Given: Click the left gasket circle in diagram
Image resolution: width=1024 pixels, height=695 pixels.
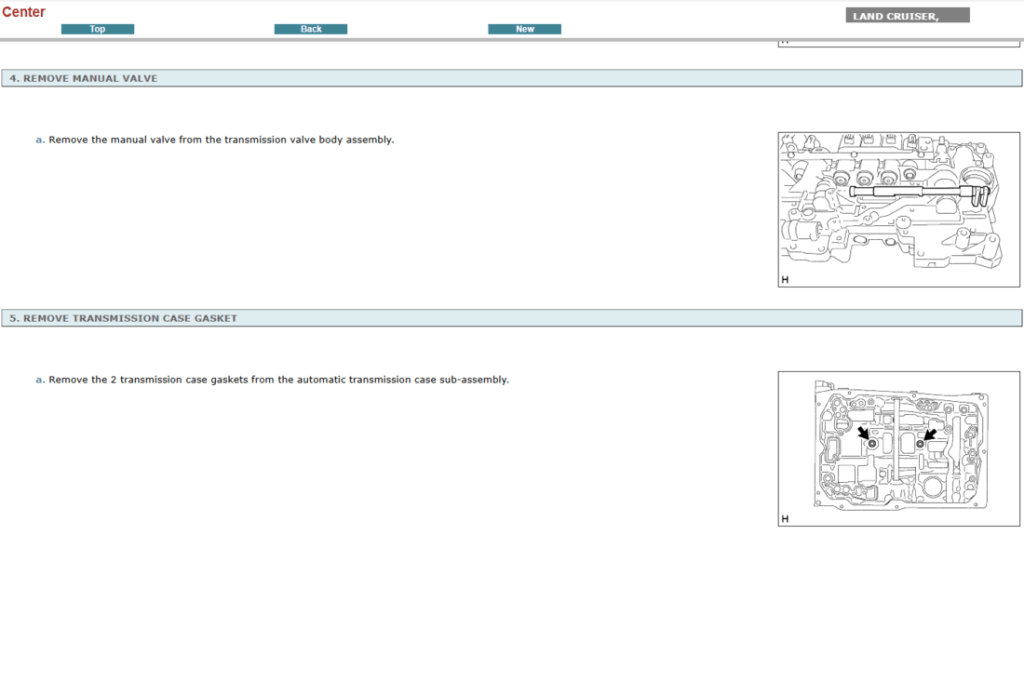Looking at the screenshot, I should [x=873, y=443].
